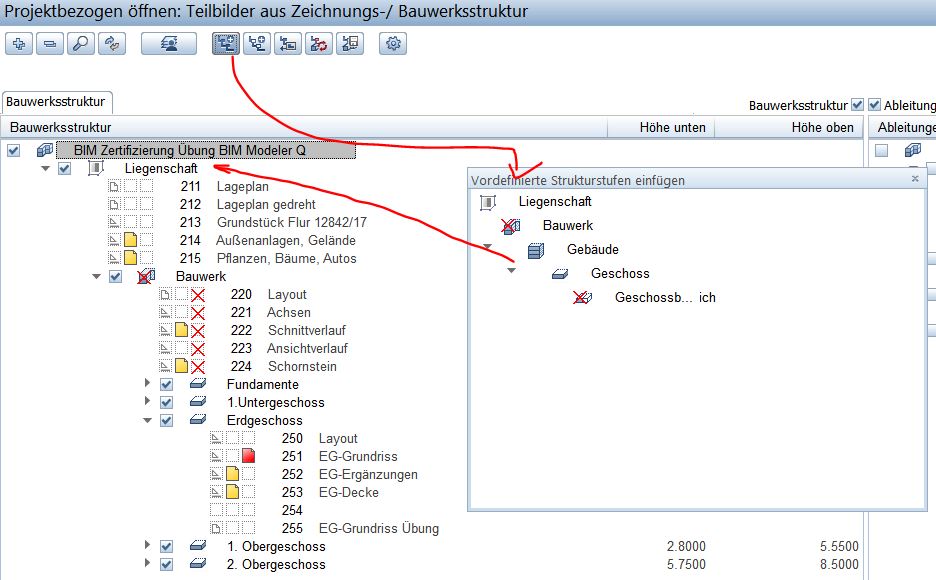
Task: Click the red update structure toolbar icon
Action: (319, 44)
